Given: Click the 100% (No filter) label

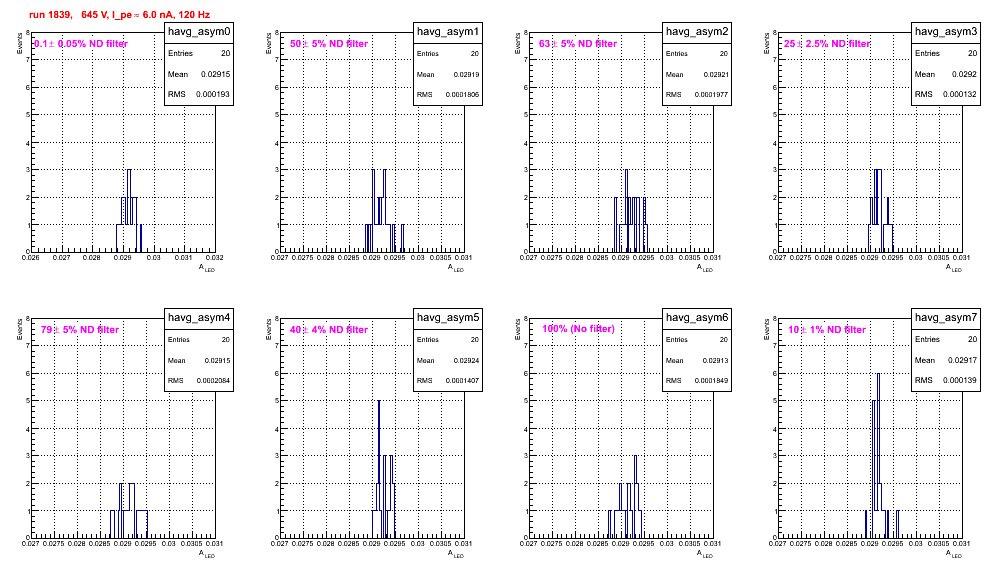Looking at the screenshot, I should [579, 329].
